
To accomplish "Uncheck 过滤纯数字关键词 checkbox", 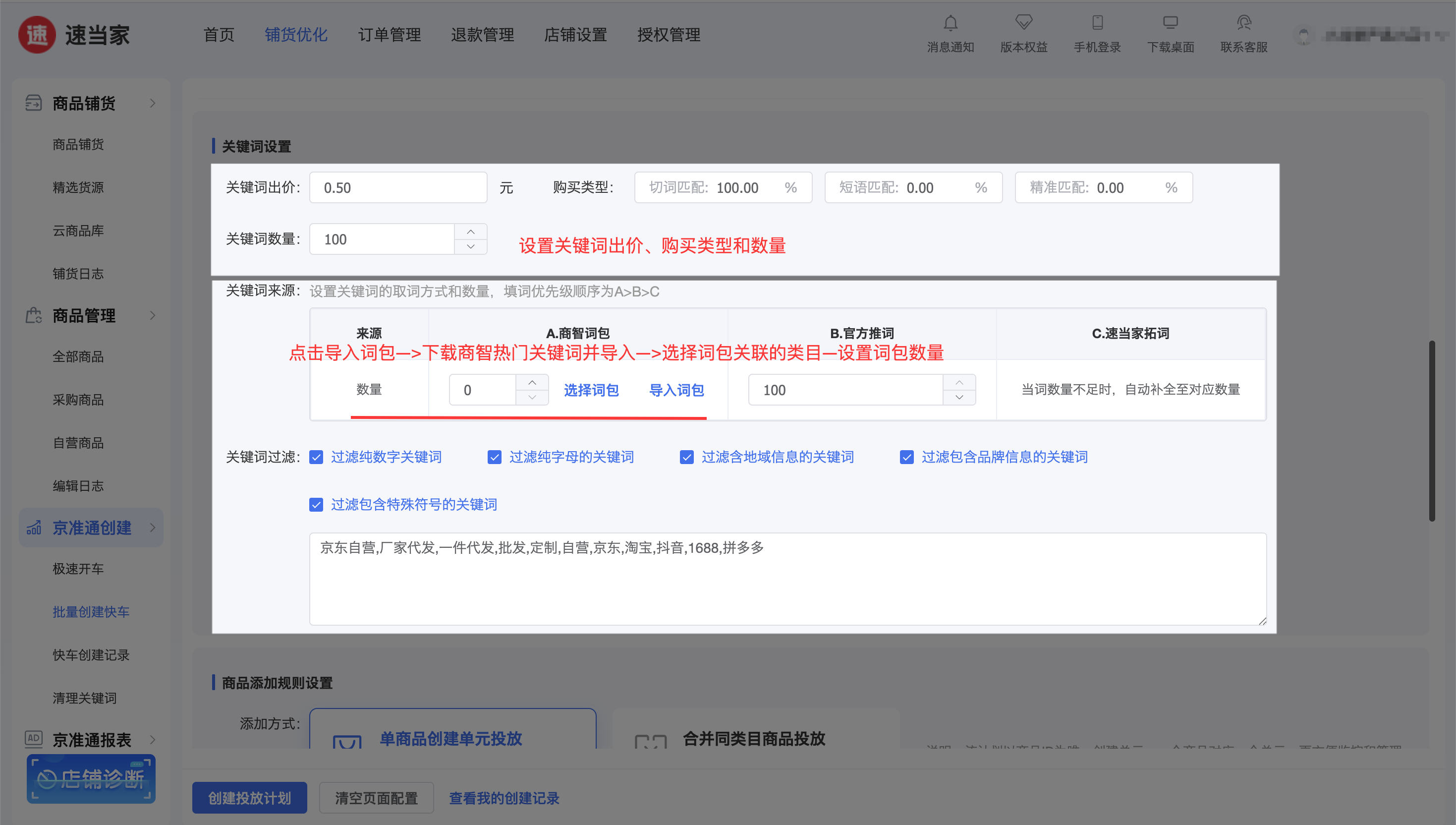I will [x=316, y=457].
